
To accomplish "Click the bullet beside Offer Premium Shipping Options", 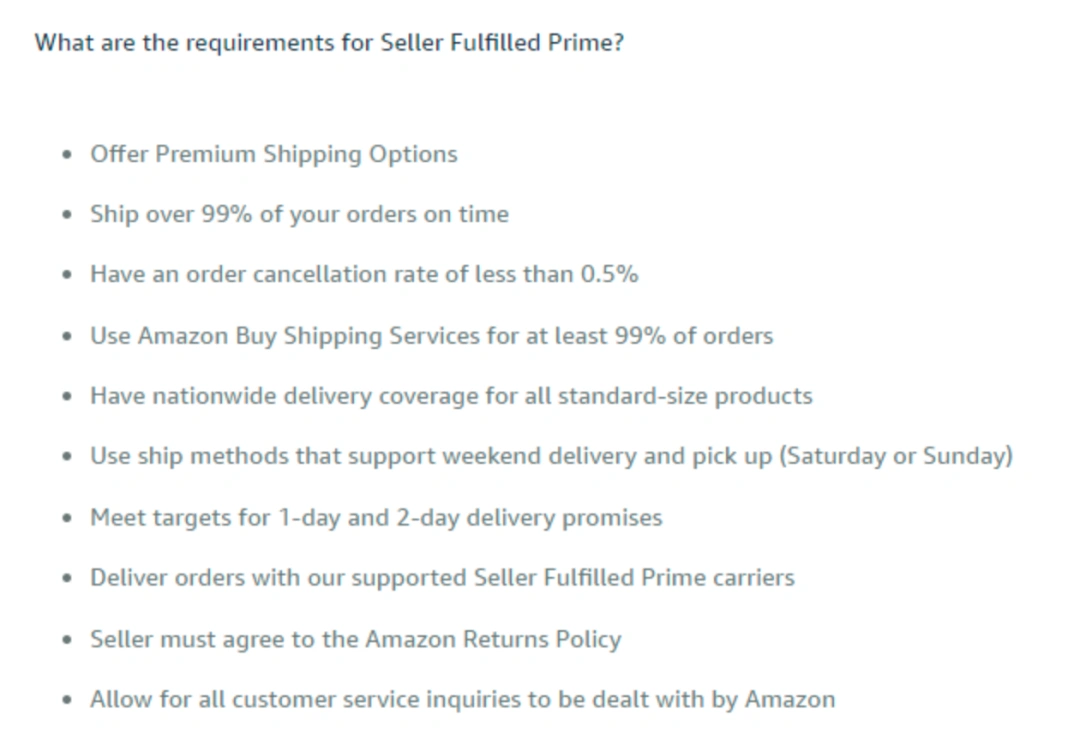I will pyautogui.click(x=67, y=155).
